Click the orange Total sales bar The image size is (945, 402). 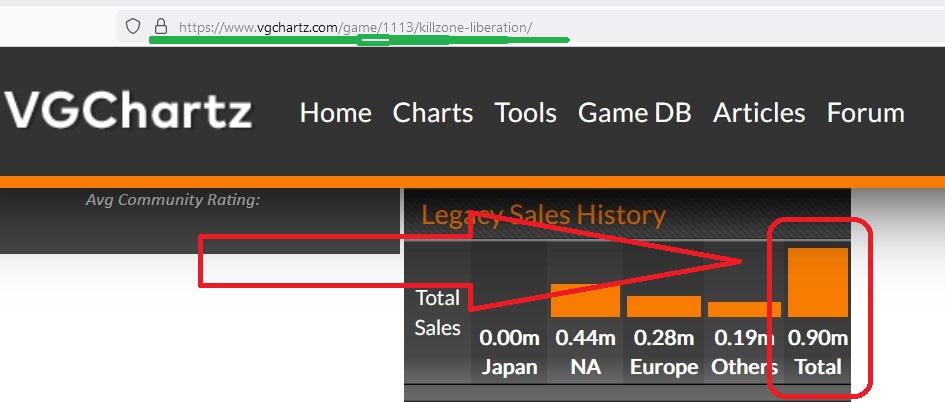(818, 282)
